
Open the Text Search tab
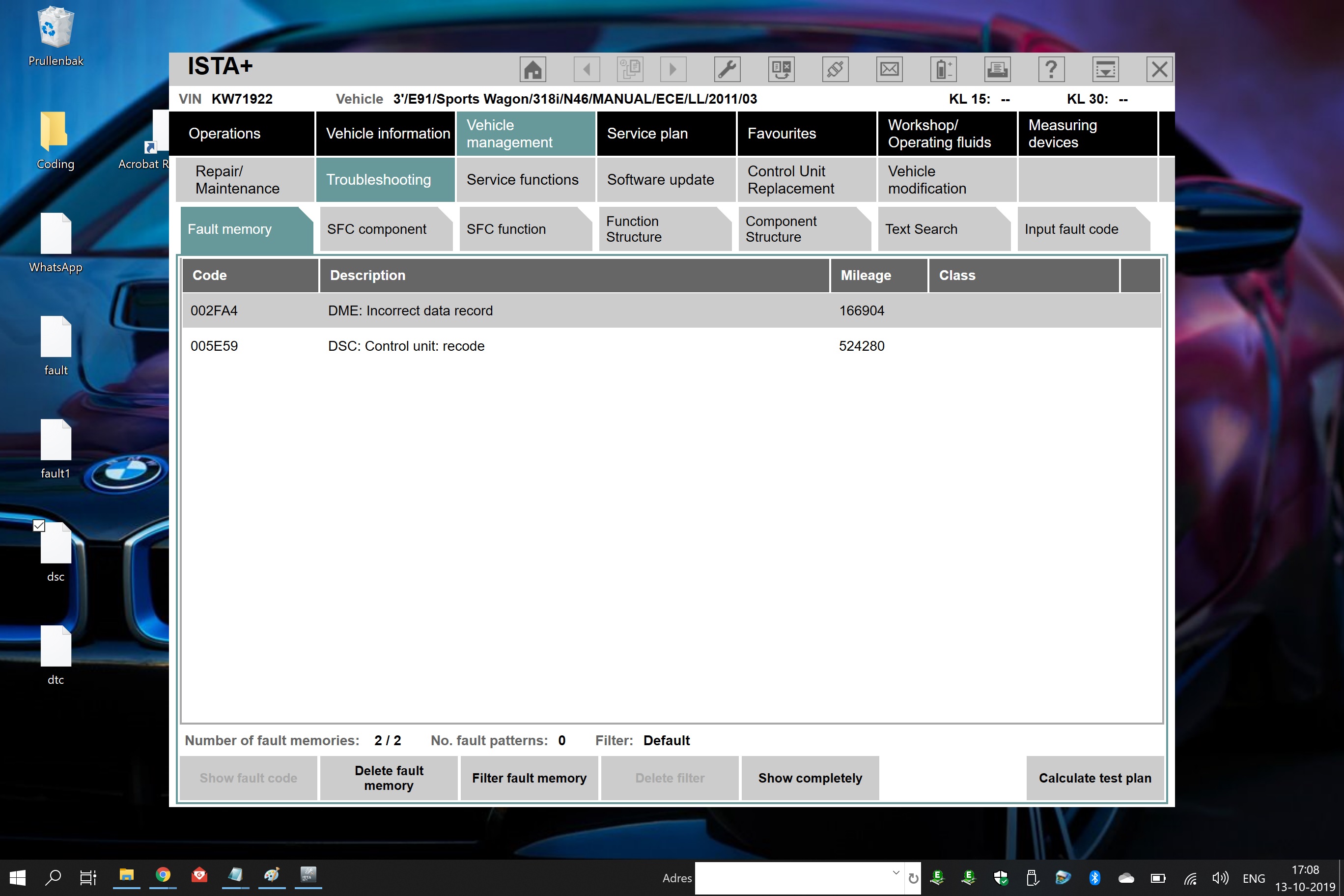click(x=944, y=229)
